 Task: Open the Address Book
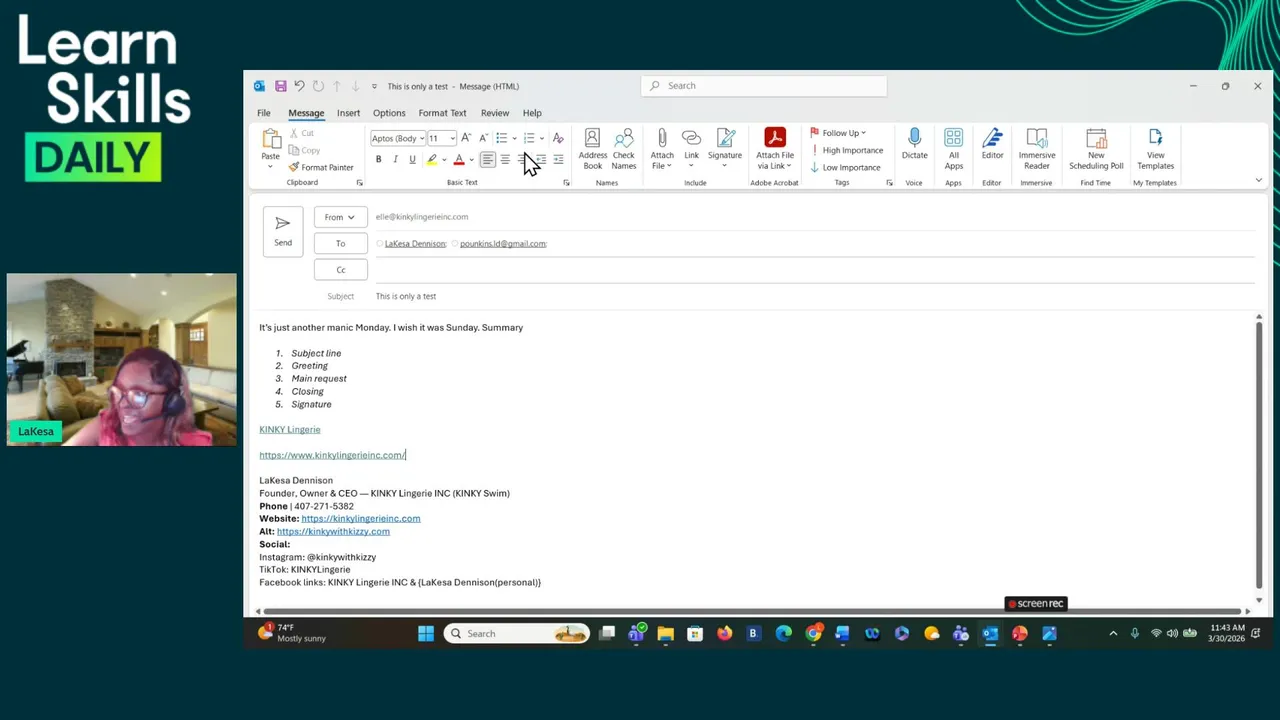(x=592, y=149)
